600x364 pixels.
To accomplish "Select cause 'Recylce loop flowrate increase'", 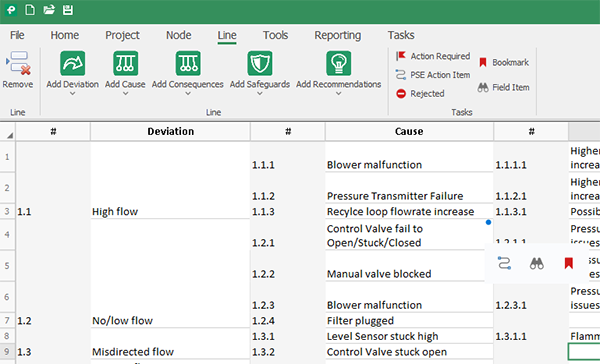I will [x=409, y=212].
